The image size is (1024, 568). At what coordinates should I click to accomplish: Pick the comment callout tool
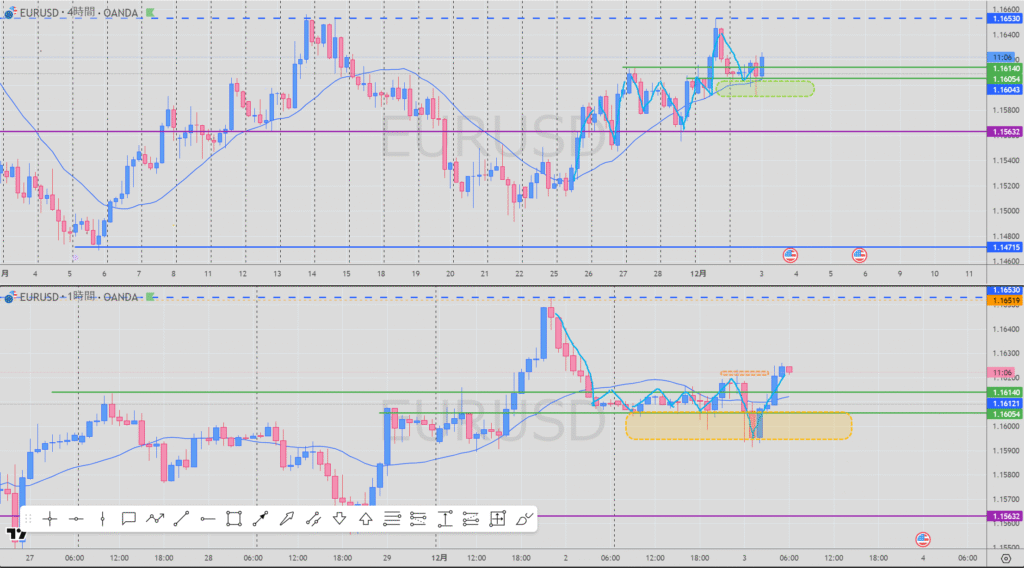[129, 518]
